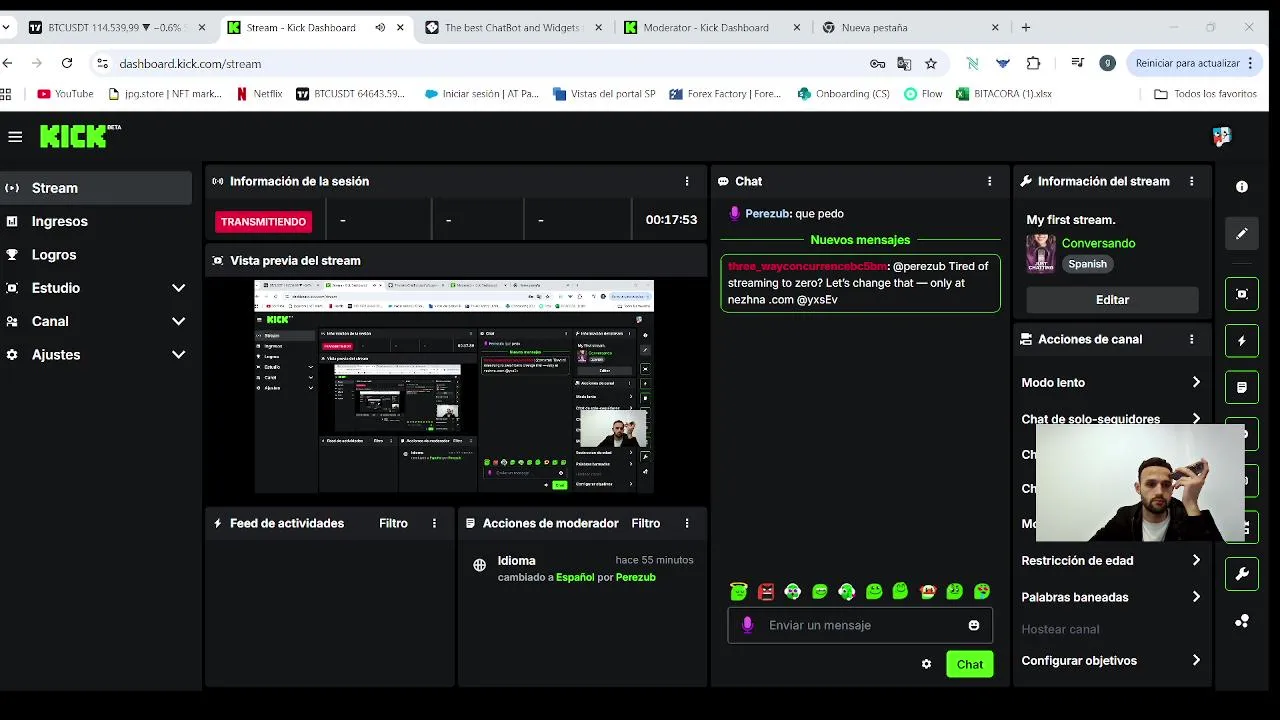Screen dimensions: 1280x720
Task: Click the Enviar un mensaje field
Action: [860, 625]
